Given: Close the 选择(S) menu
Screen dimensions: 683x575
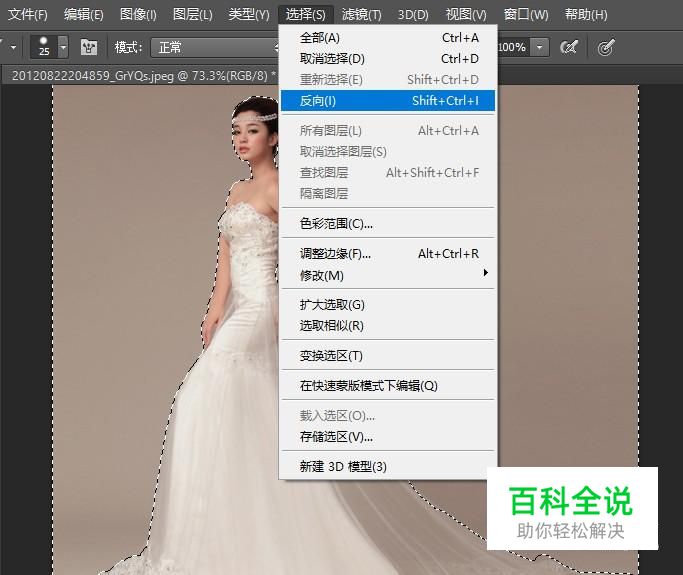Looking at the screenshot, I should 305,14.
